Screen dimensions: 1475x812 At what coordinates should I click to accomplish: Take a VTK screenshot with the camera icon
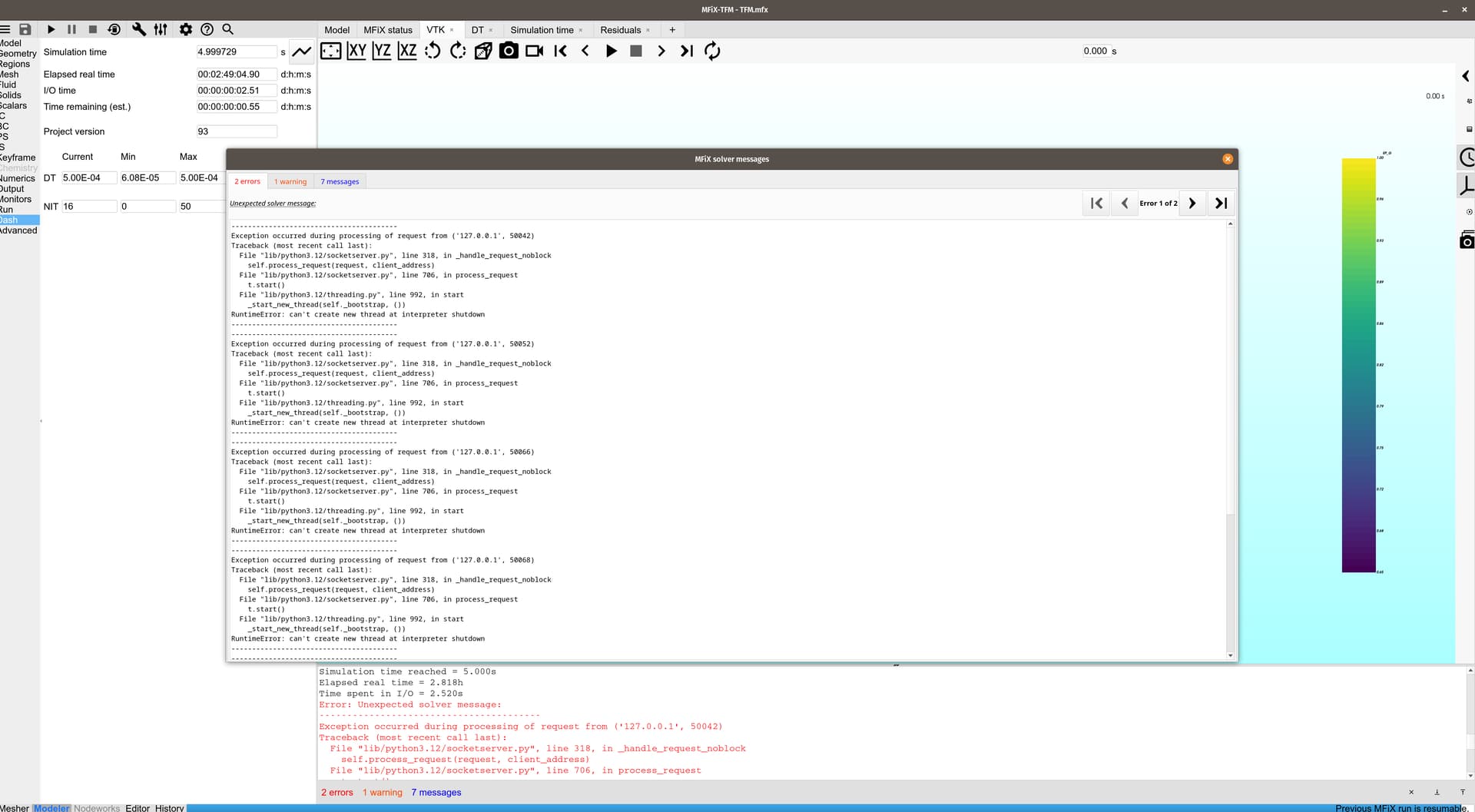pos(509,51)
